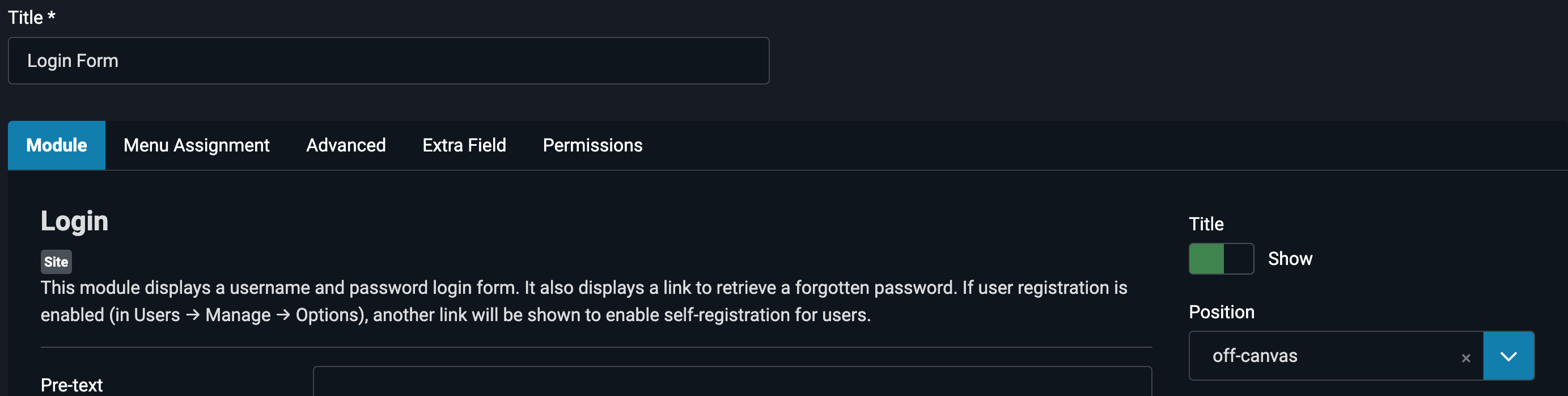
Task: Open the Position dropdown chevron
Action: [1508, 356]
